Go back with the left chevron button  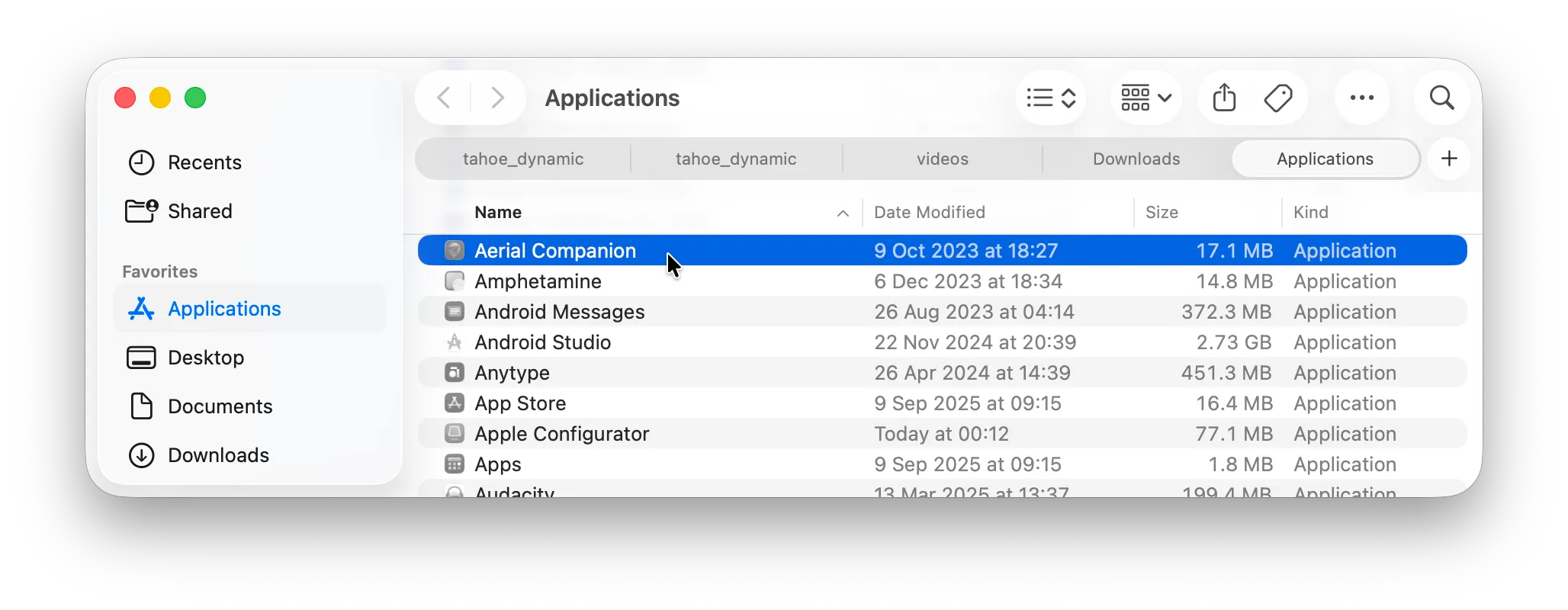click(444, 98)
